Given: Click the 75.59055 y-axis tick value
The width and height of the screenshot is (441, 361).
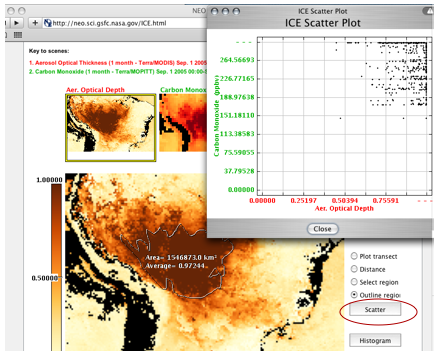Looking at the screenshot, I should click(x=239, y=153).
